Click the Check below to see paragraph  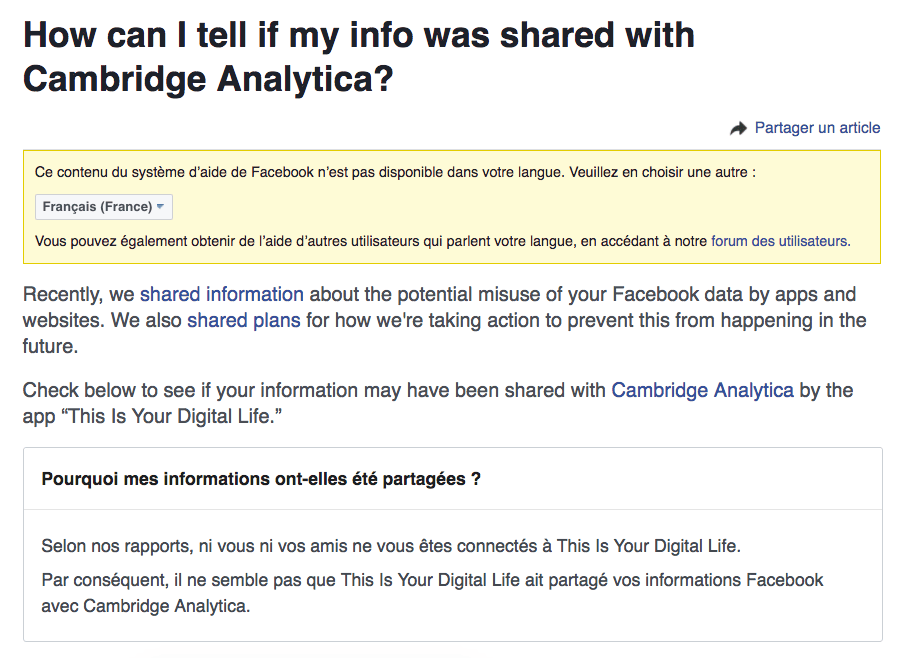tap(437, 403)
